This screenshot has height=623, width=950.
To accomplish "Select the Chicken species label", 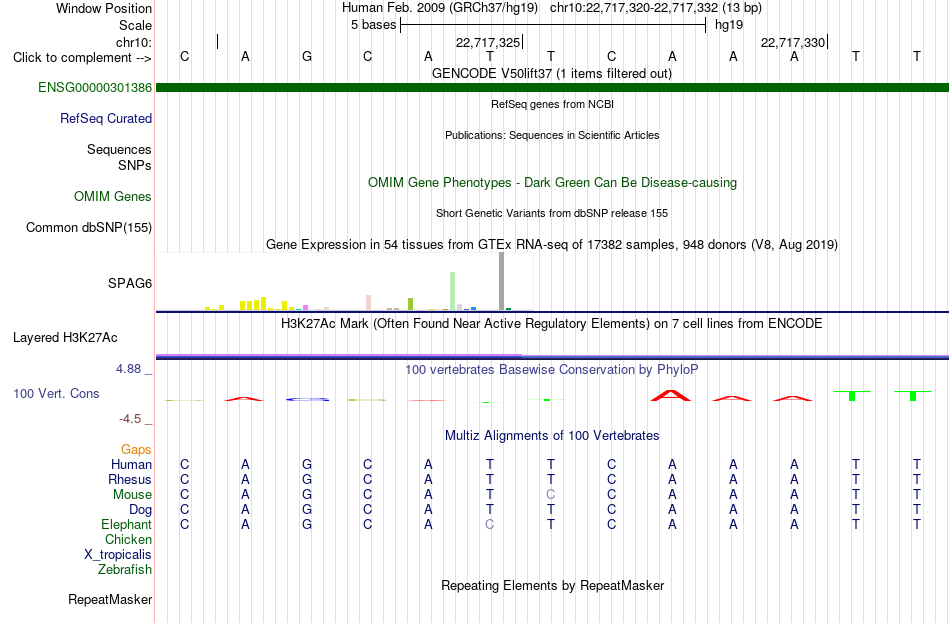I will point(128,539).
